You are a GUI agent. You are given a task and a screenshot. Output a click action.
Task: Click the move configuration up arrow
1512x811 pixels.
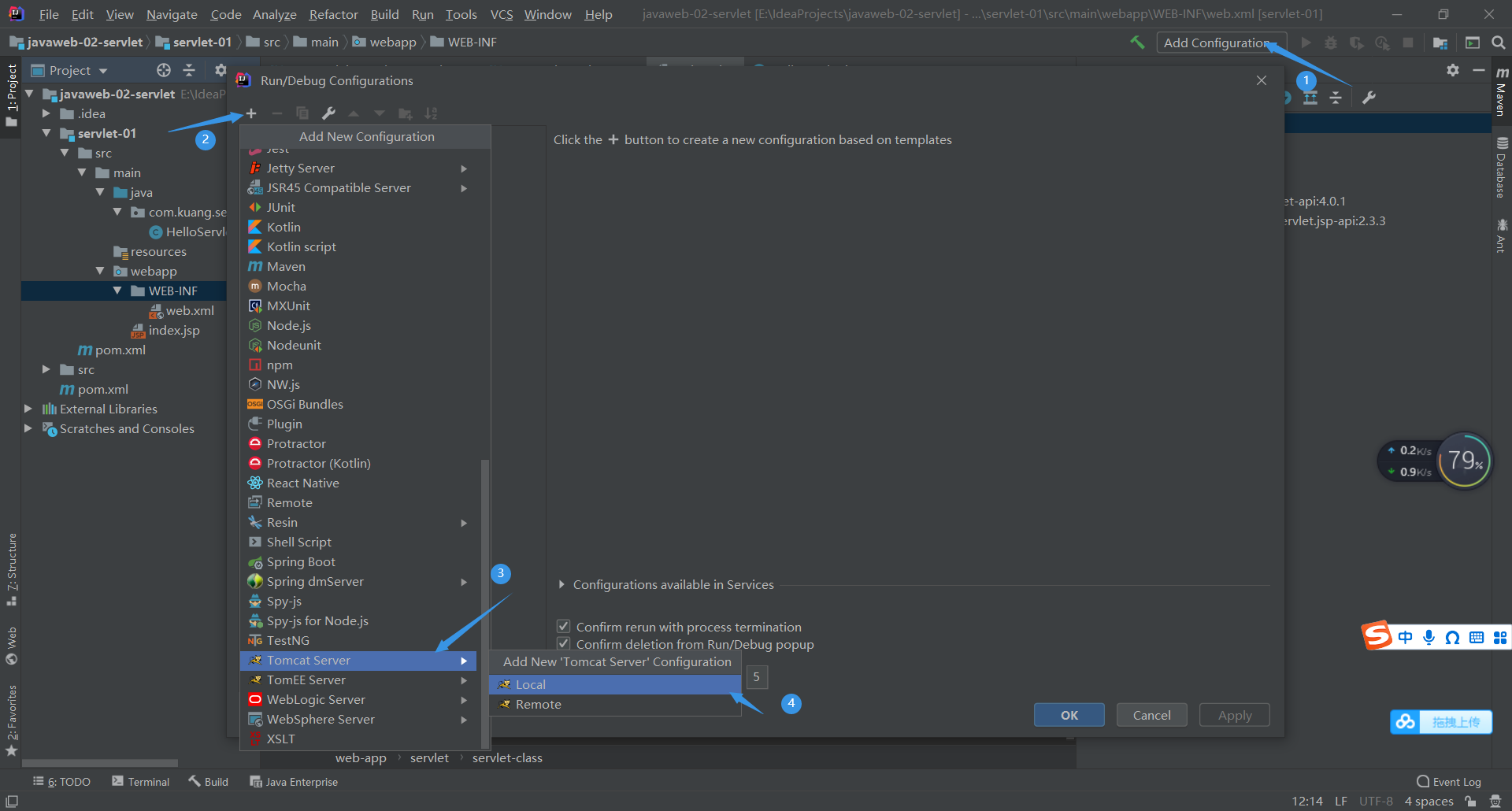tap(354, 113)
